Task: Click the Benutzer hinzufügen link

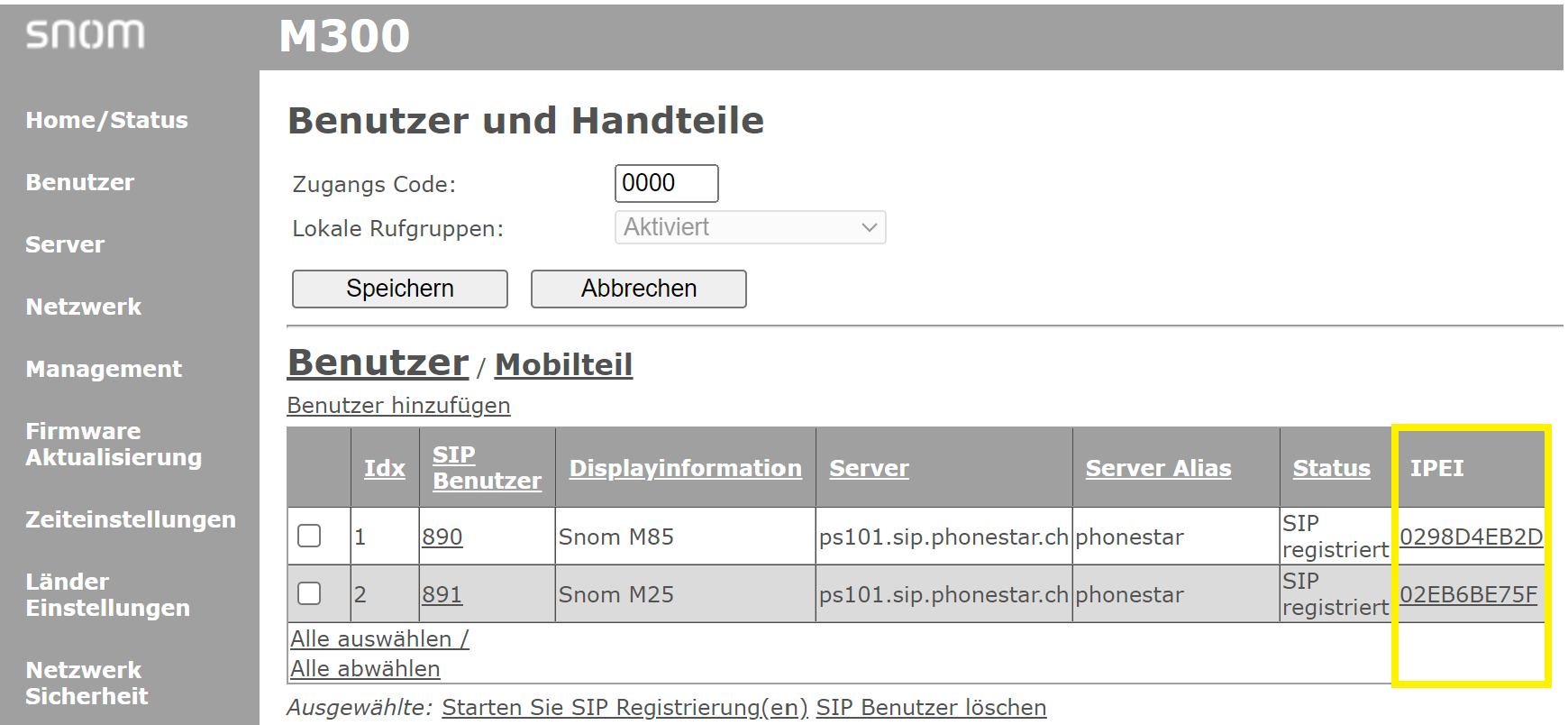Action: coord(398,406)
